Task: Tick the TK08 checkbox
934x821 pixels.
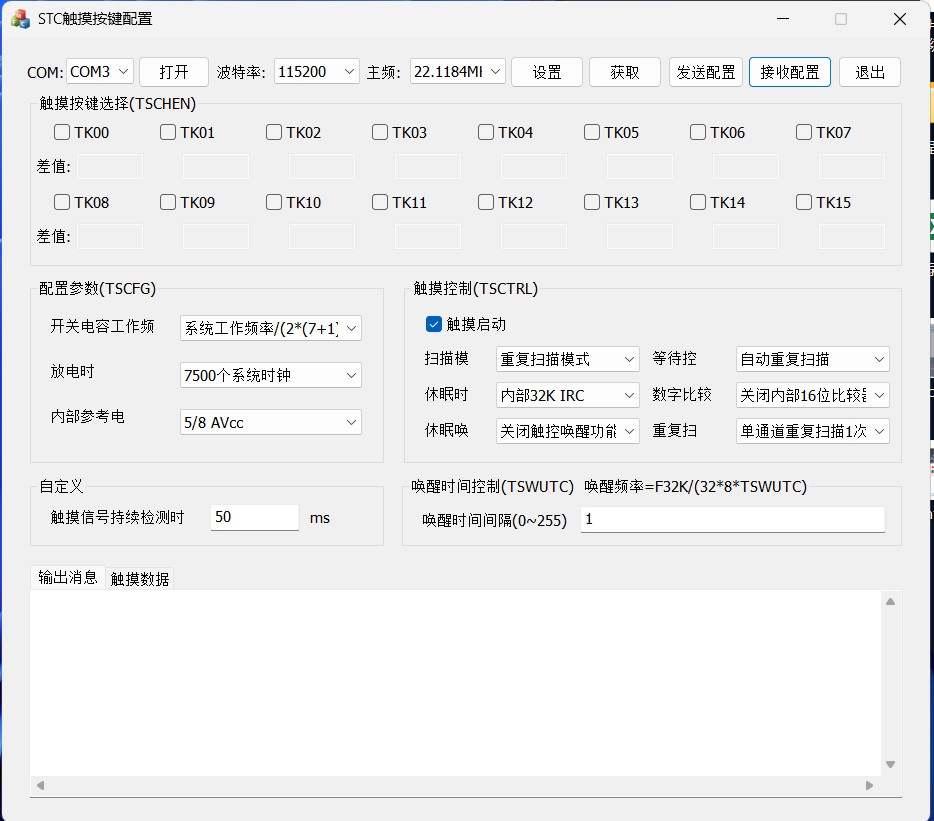Action: [62, 203]
